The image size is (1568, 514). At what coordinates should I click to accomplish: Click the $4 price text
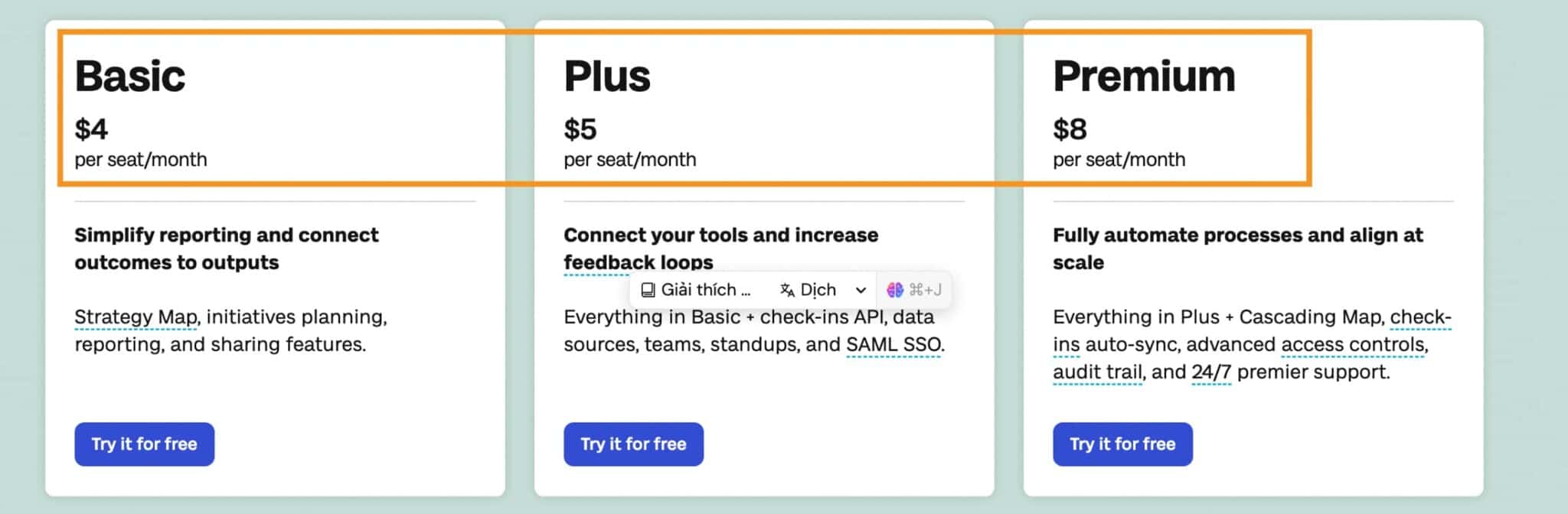pos(92,129)
